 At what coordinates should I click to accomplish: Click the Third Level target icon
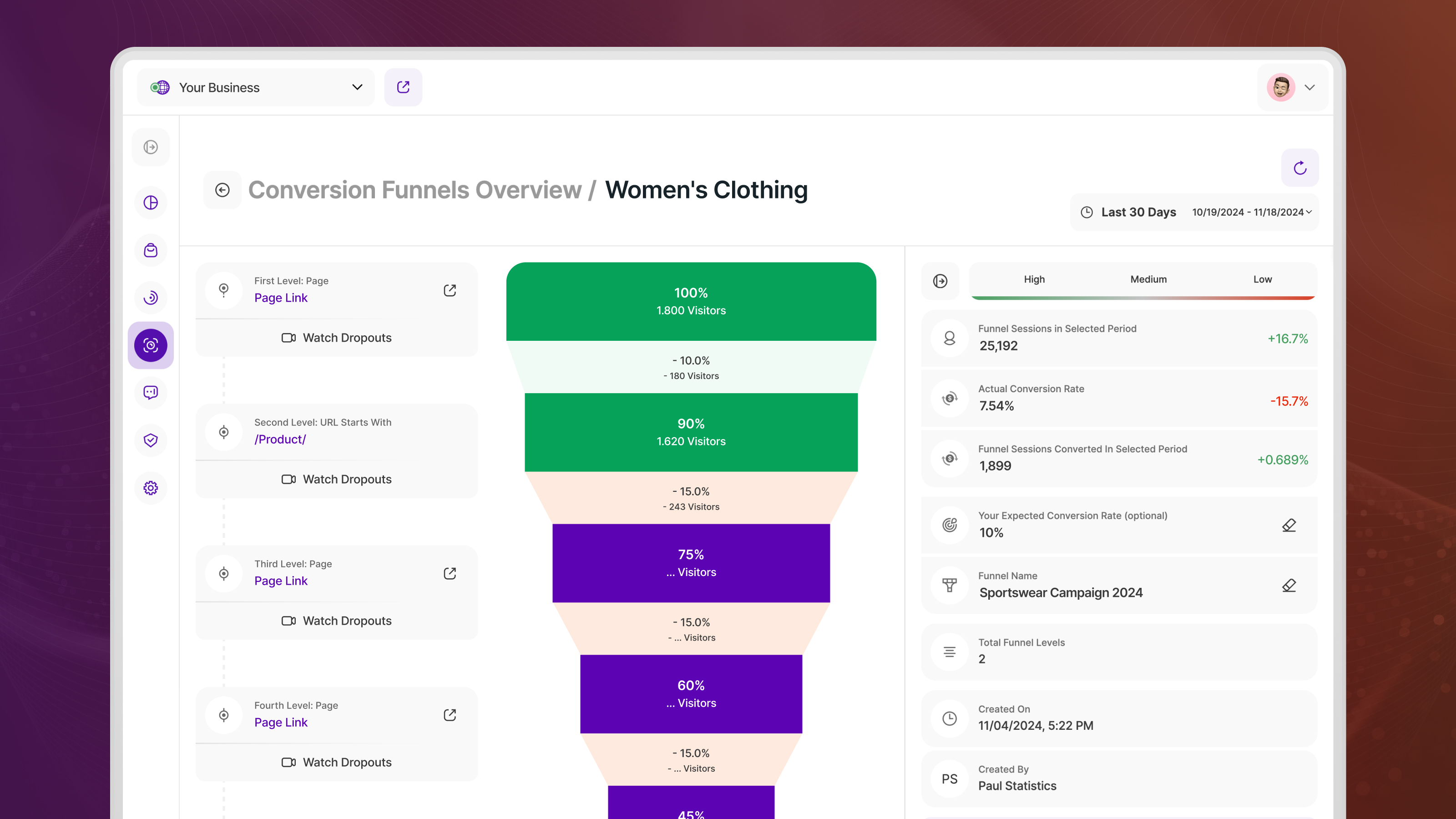224,573
